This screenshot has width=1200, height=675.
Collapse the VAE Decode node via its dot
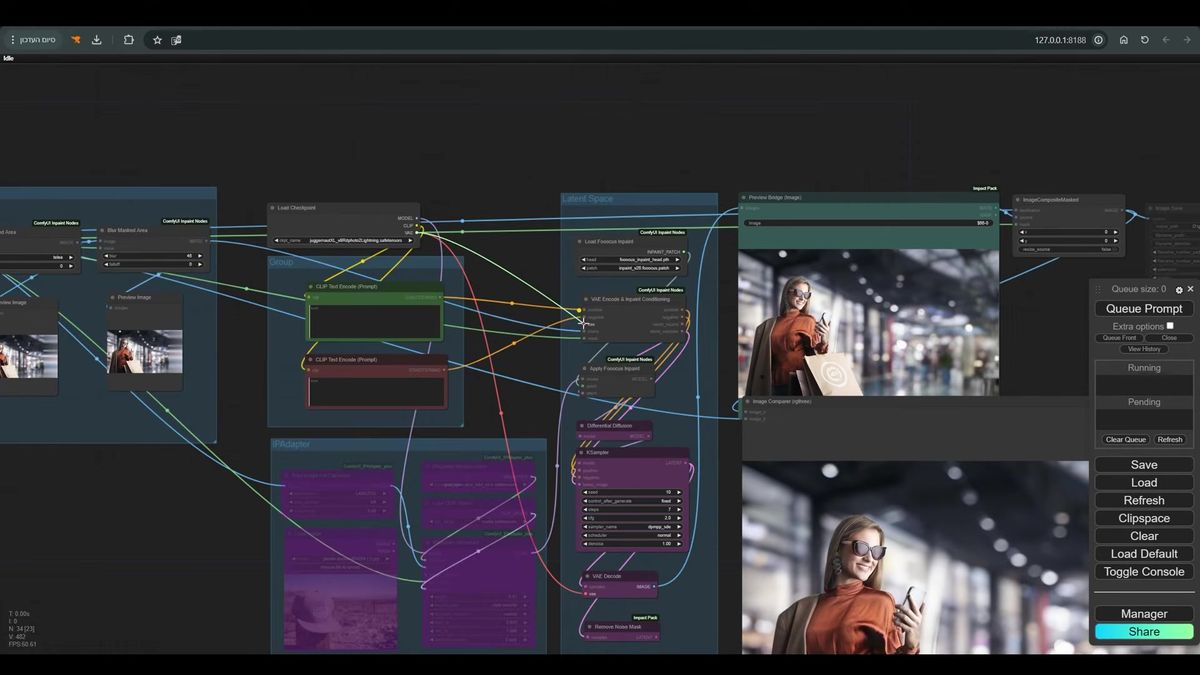tap(588, 576)
